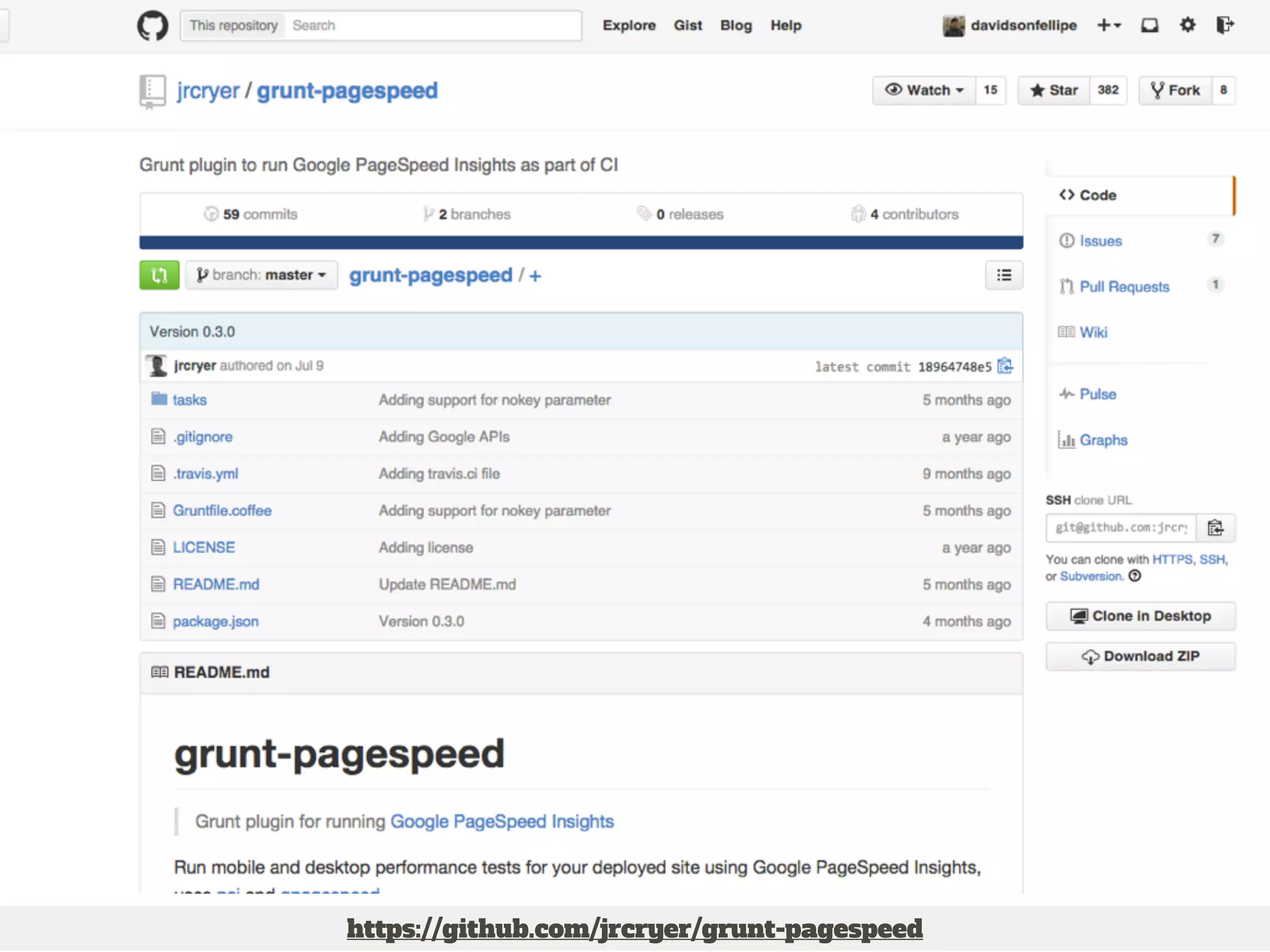Viewport: 1270px width, 952px height.
Task: Copy the SSH clone URL to clipboard
Action: point(1215,528)
